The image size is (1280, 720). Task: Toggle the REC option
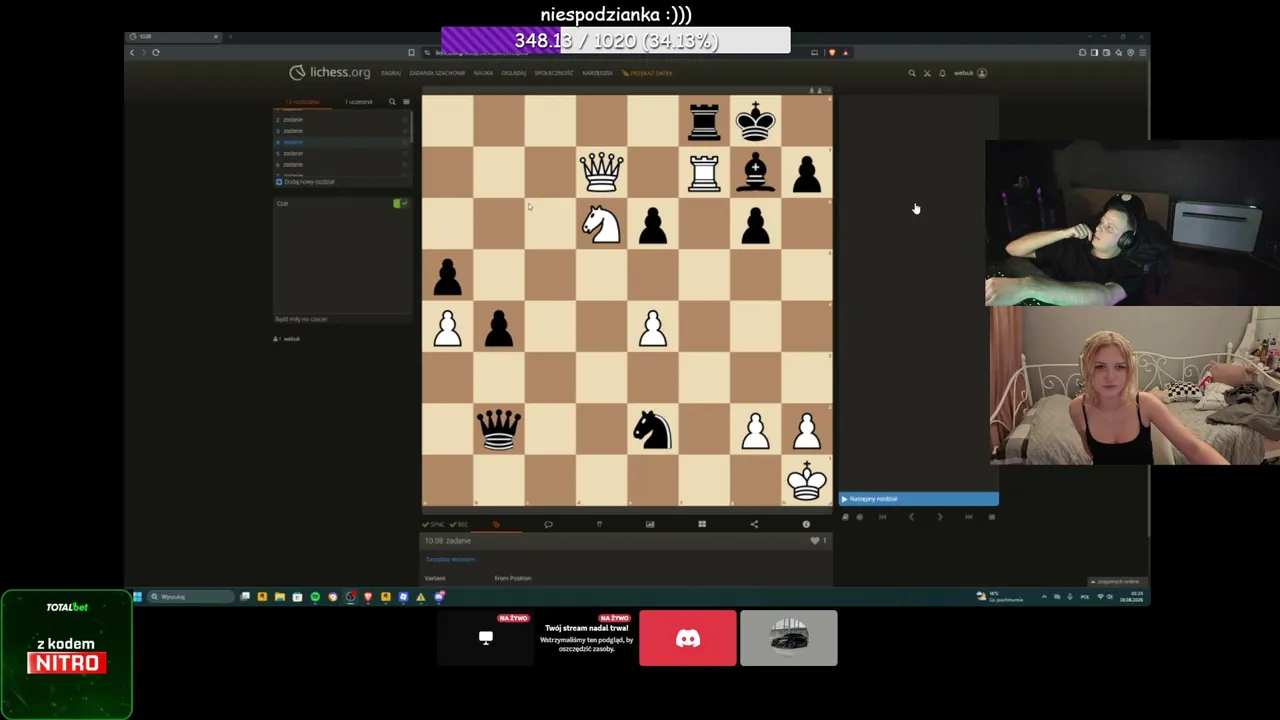point(459,524)
